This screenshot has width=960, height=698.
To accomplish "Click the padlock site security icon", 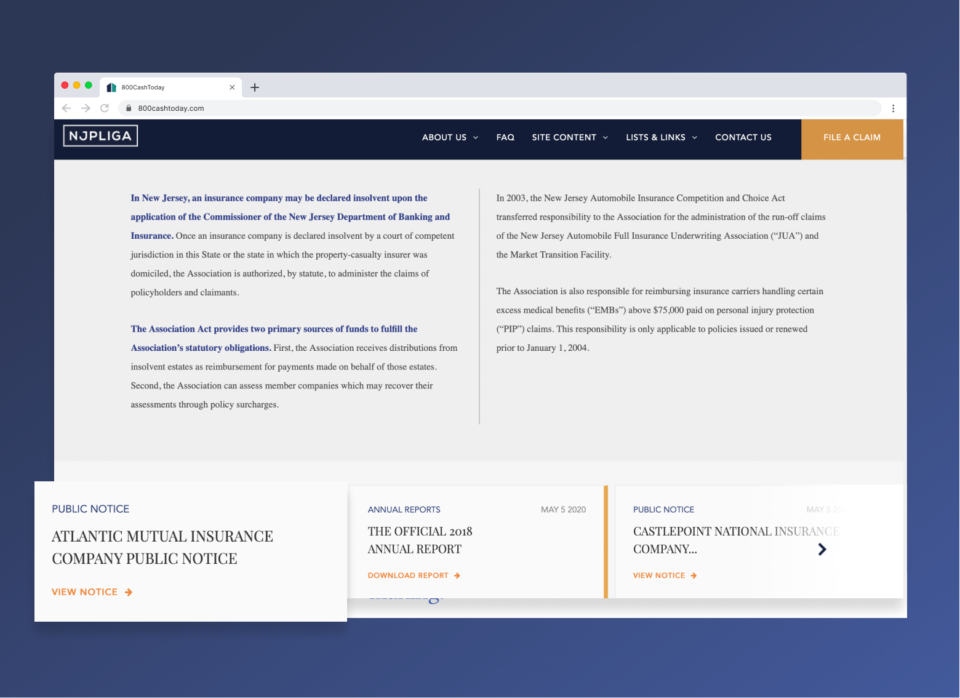I will 127,108.
